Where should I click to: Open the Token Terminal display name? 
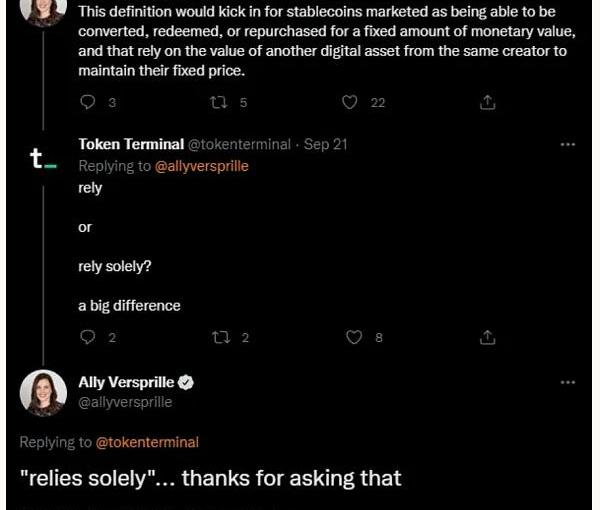(x=130, y=145)
